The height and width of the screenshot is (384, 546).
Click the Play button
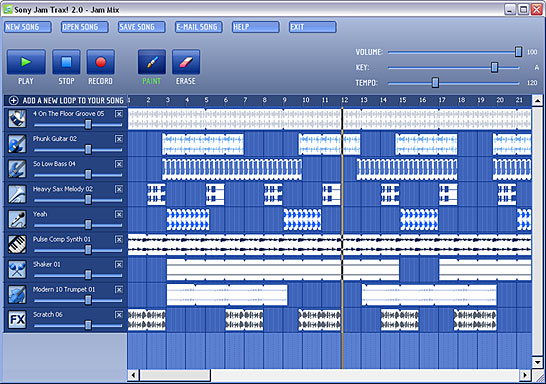26,62
